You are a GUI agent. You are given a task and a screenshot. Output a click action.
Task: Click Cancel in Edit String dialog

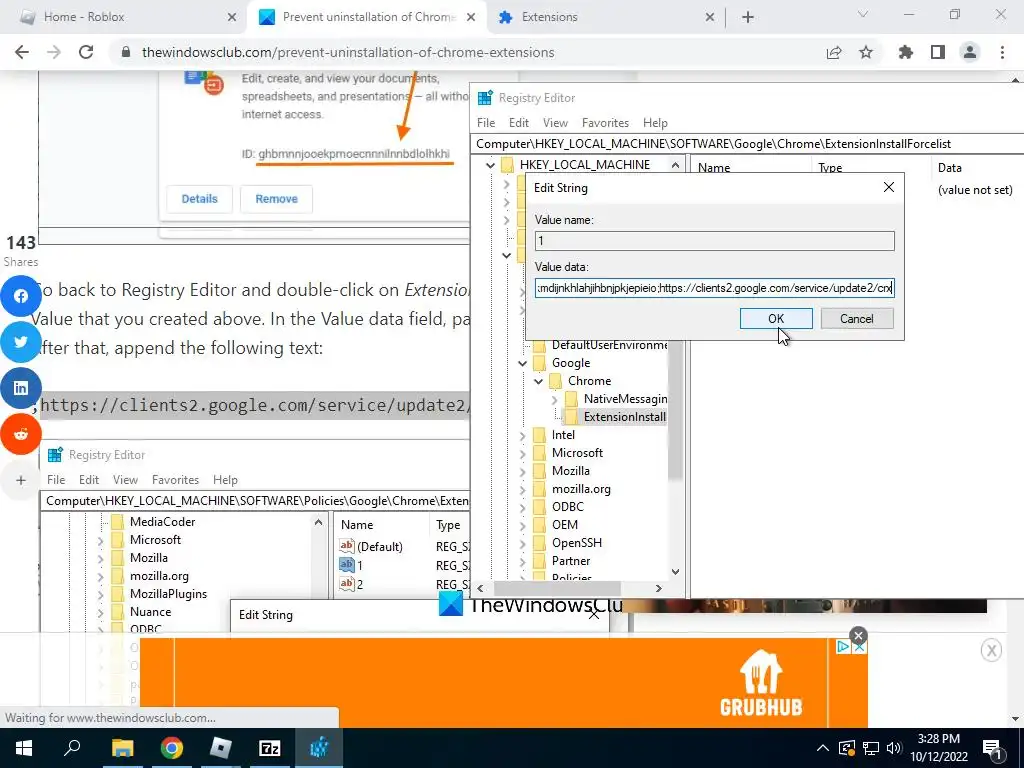(856, 319)
